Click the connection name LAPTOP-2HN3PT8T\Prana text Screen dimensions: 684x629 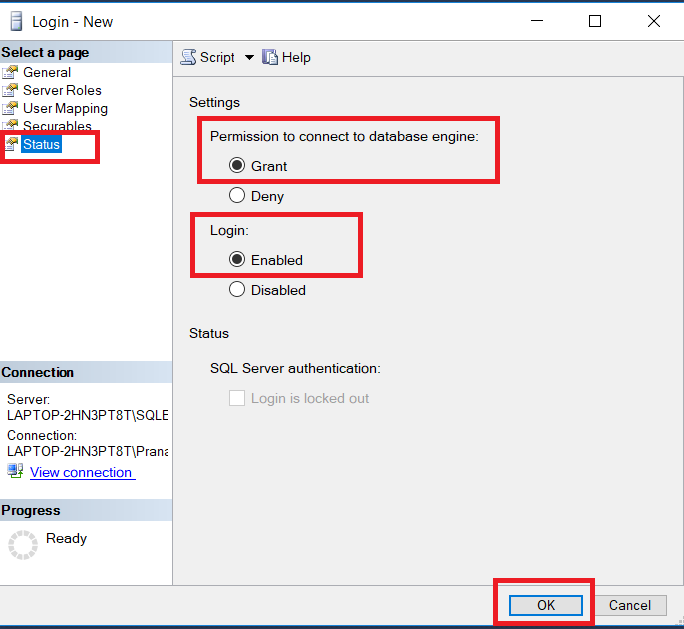click(88, 451)
